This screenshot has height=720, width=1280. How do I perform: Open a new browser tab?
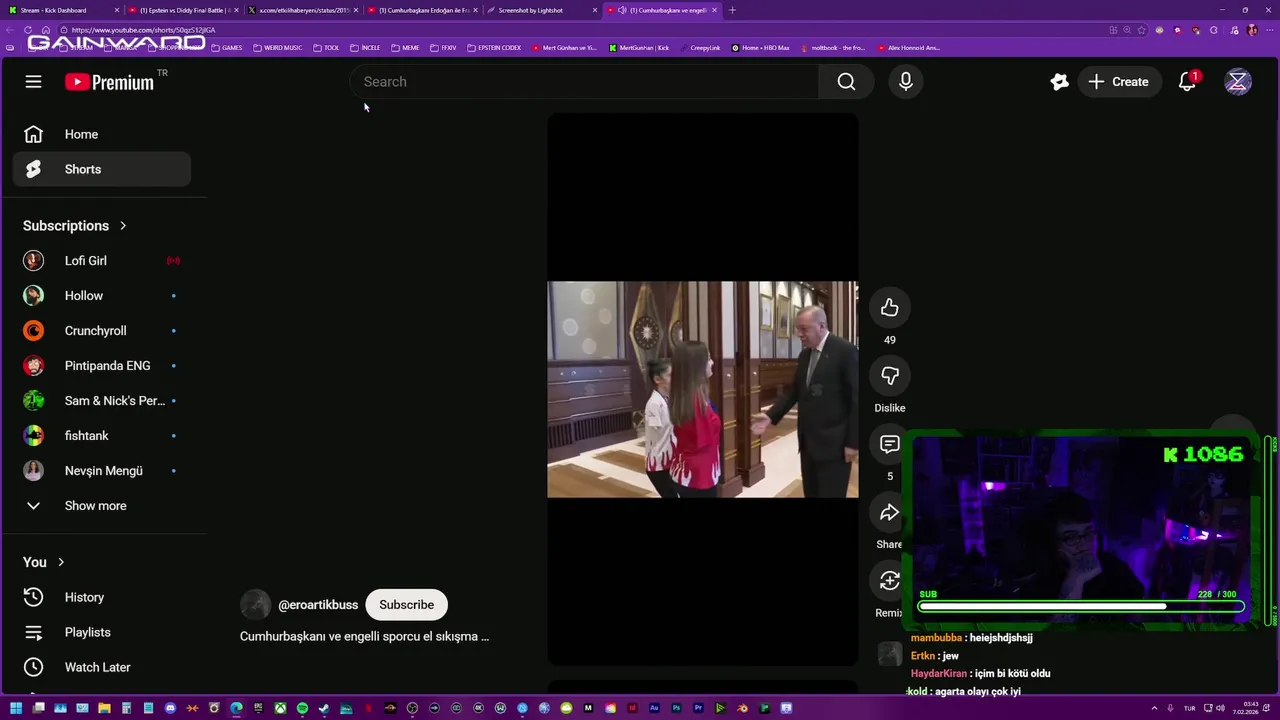732,10
